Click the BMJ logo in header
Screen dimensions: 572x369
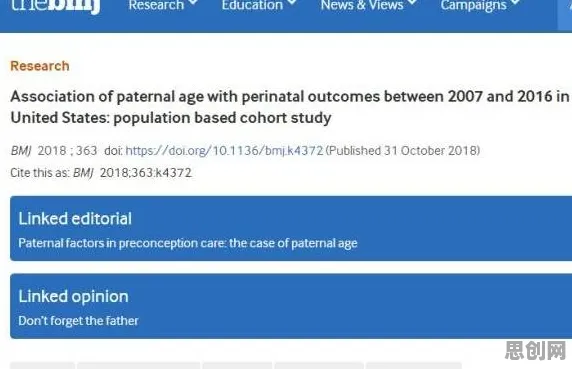click(55, 6)
